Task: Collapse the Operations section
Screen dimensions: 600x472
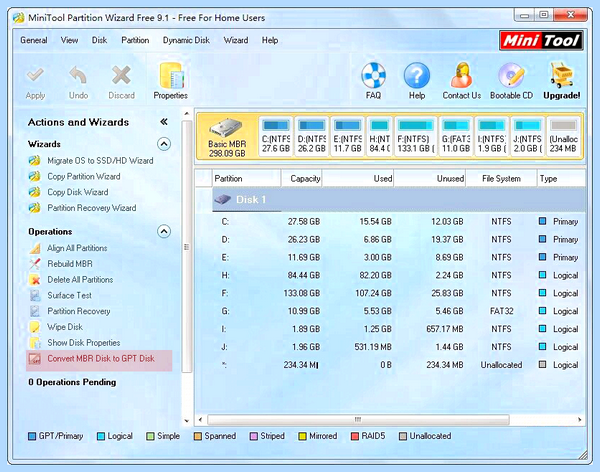Action: [x=164, y=231]
